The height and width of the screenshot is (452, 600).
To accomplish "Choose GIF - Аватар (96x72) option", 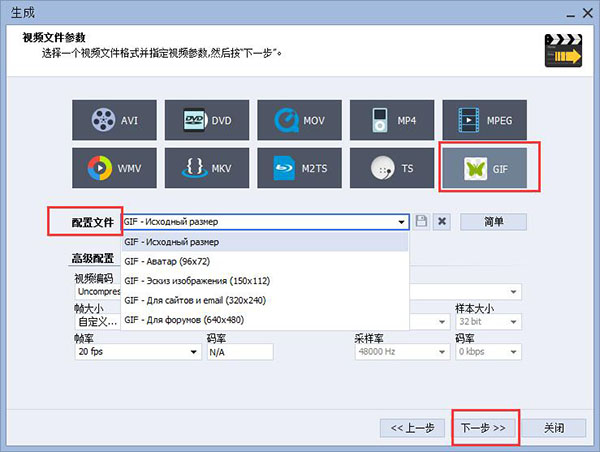I will (265, 261).
